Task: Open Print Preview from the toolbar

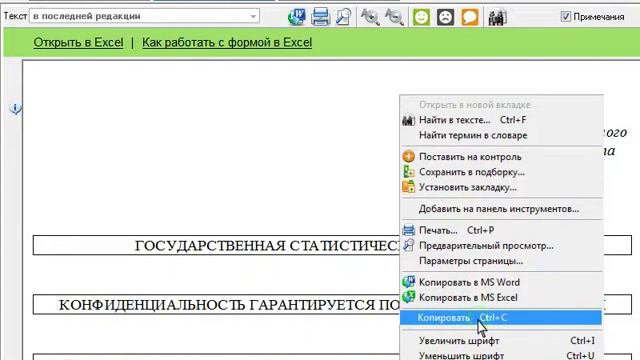Action: tap(343, 17)
